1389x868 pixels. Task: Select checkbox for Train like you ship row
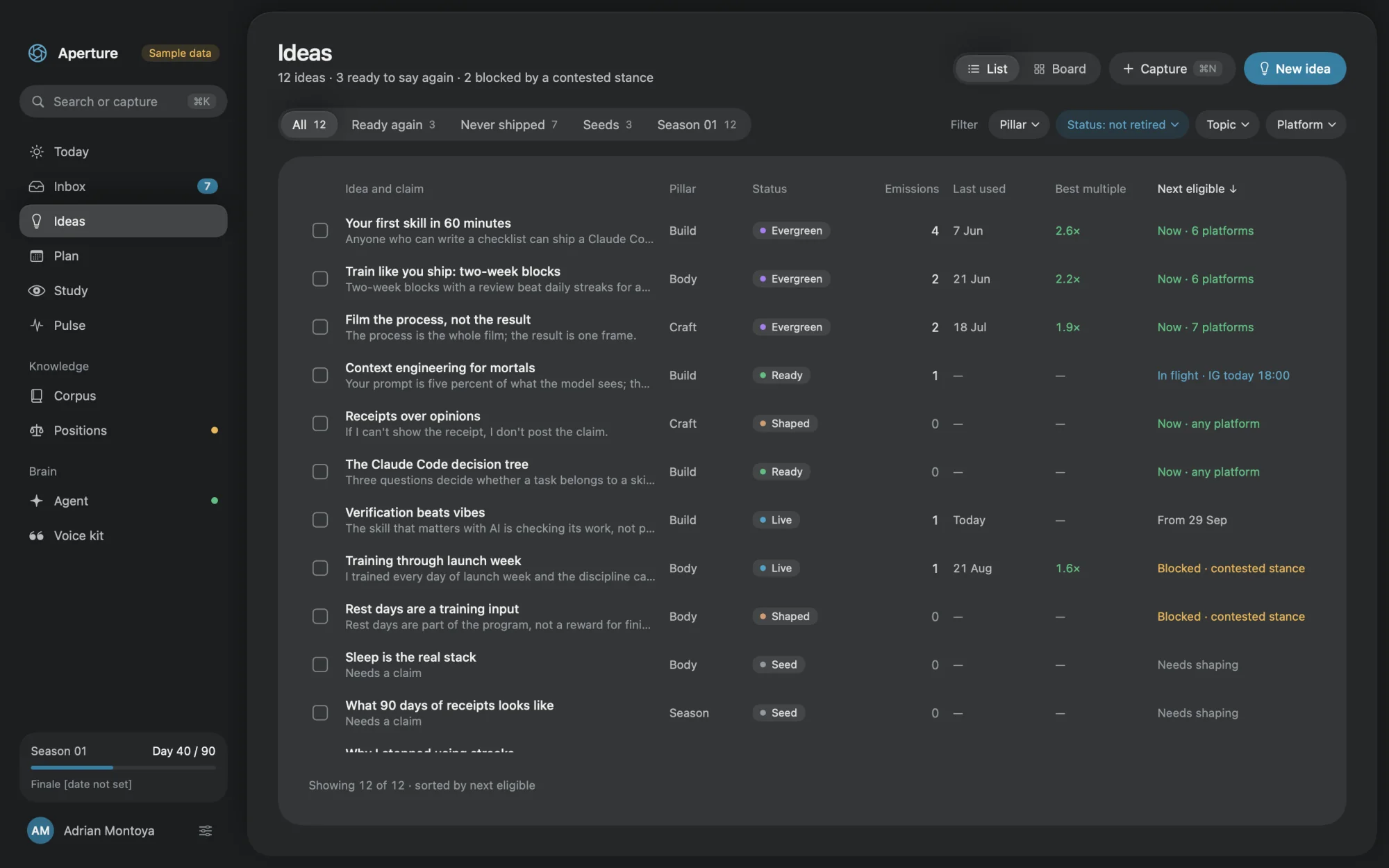point(320,278)
